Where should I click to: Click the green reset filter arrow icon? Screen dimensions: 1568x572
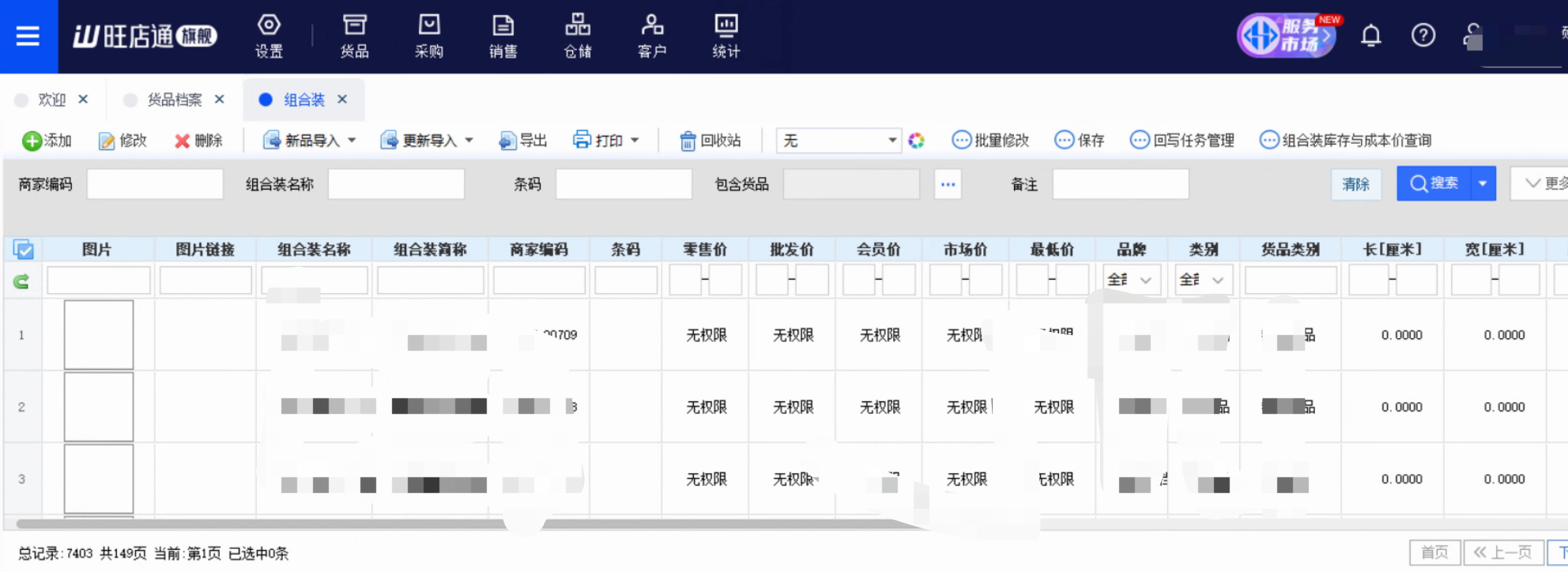click(21, 280)
